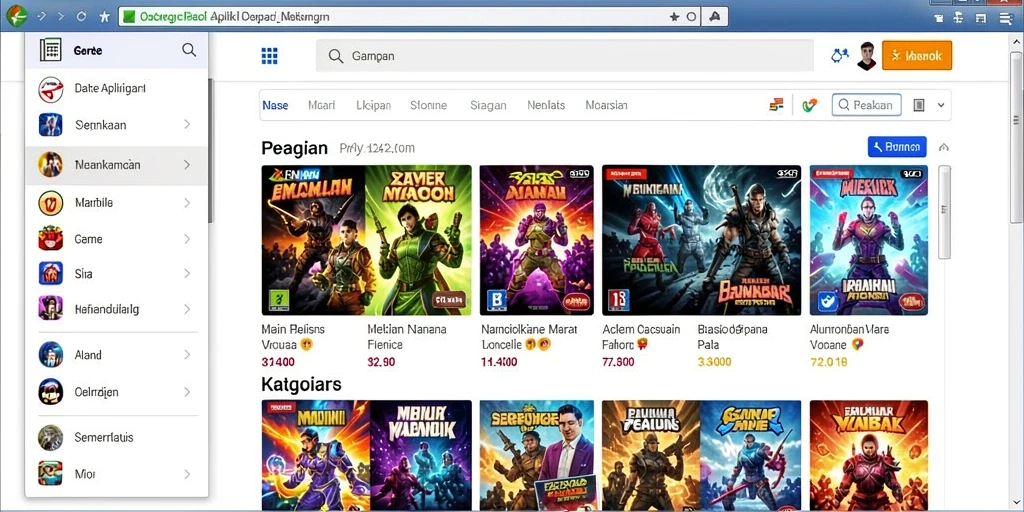The image size is (1024, 512).
Task: Select the Stonne tab
Action: [428, 105]
